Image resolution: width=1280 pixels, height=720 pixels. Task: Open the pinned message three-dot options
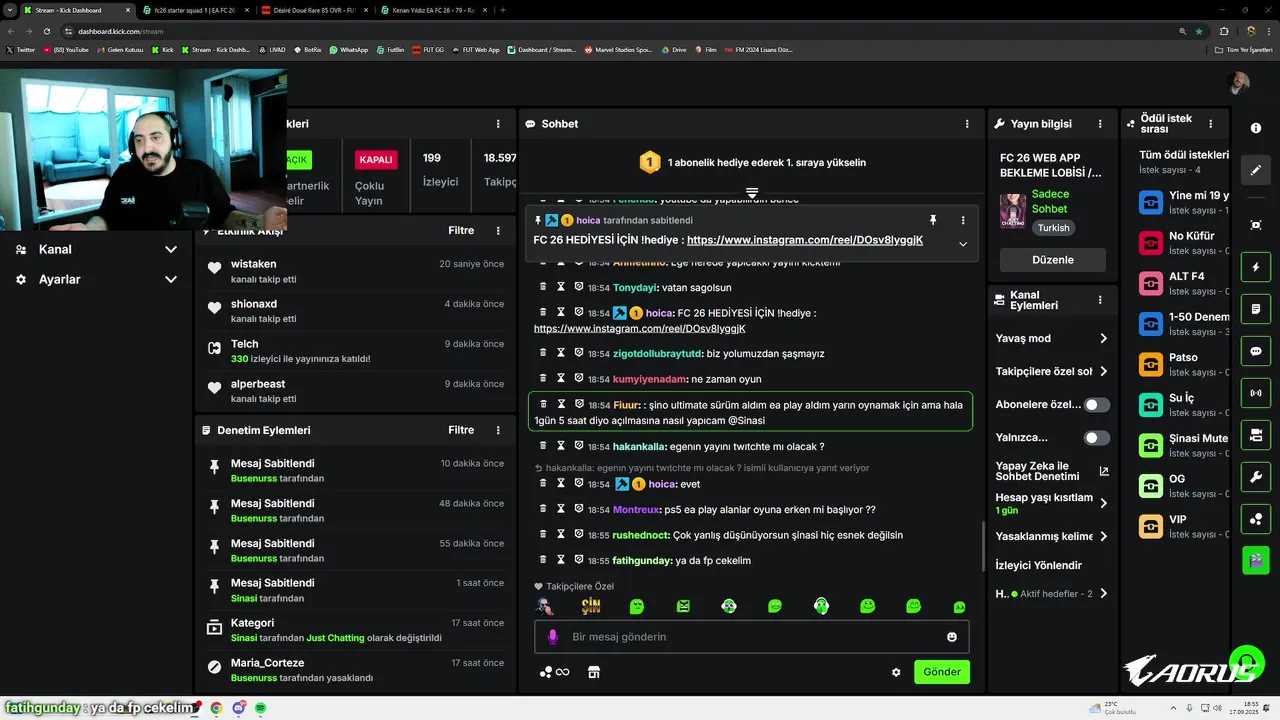click(963, 220)
